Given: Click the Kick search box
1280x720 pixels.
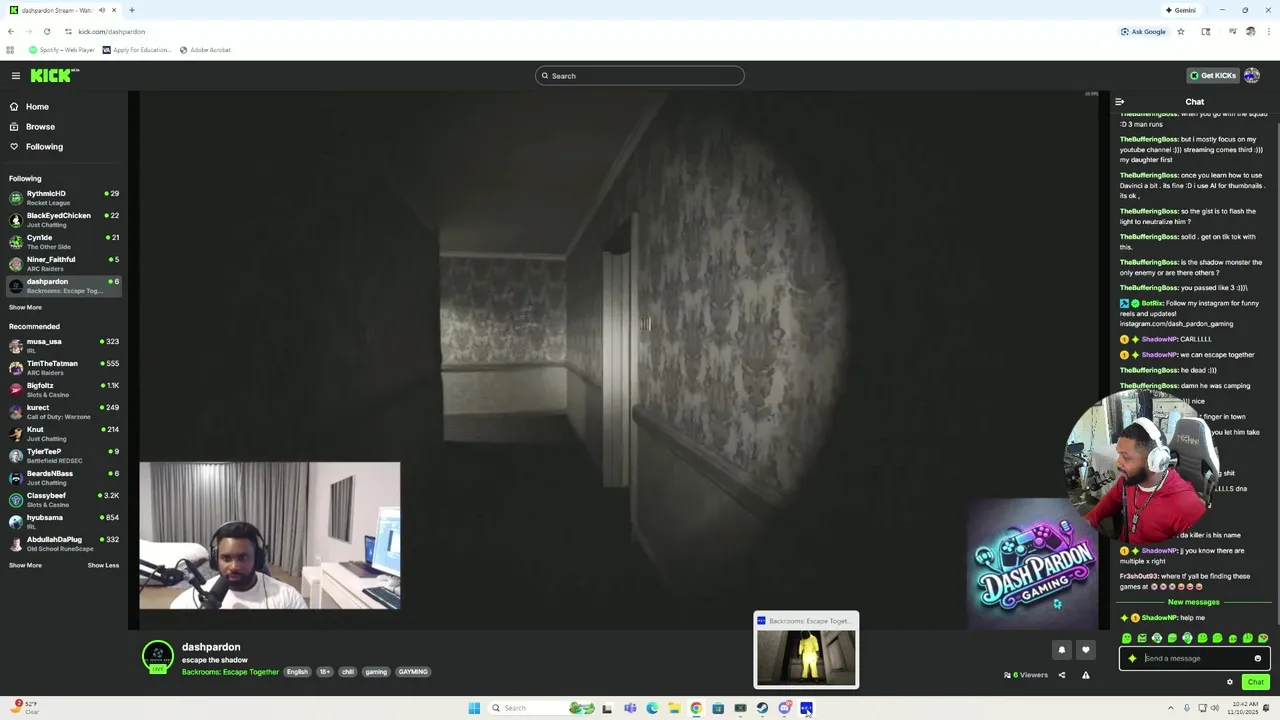Looking at the screenshot, I should [x=640, y=76].
